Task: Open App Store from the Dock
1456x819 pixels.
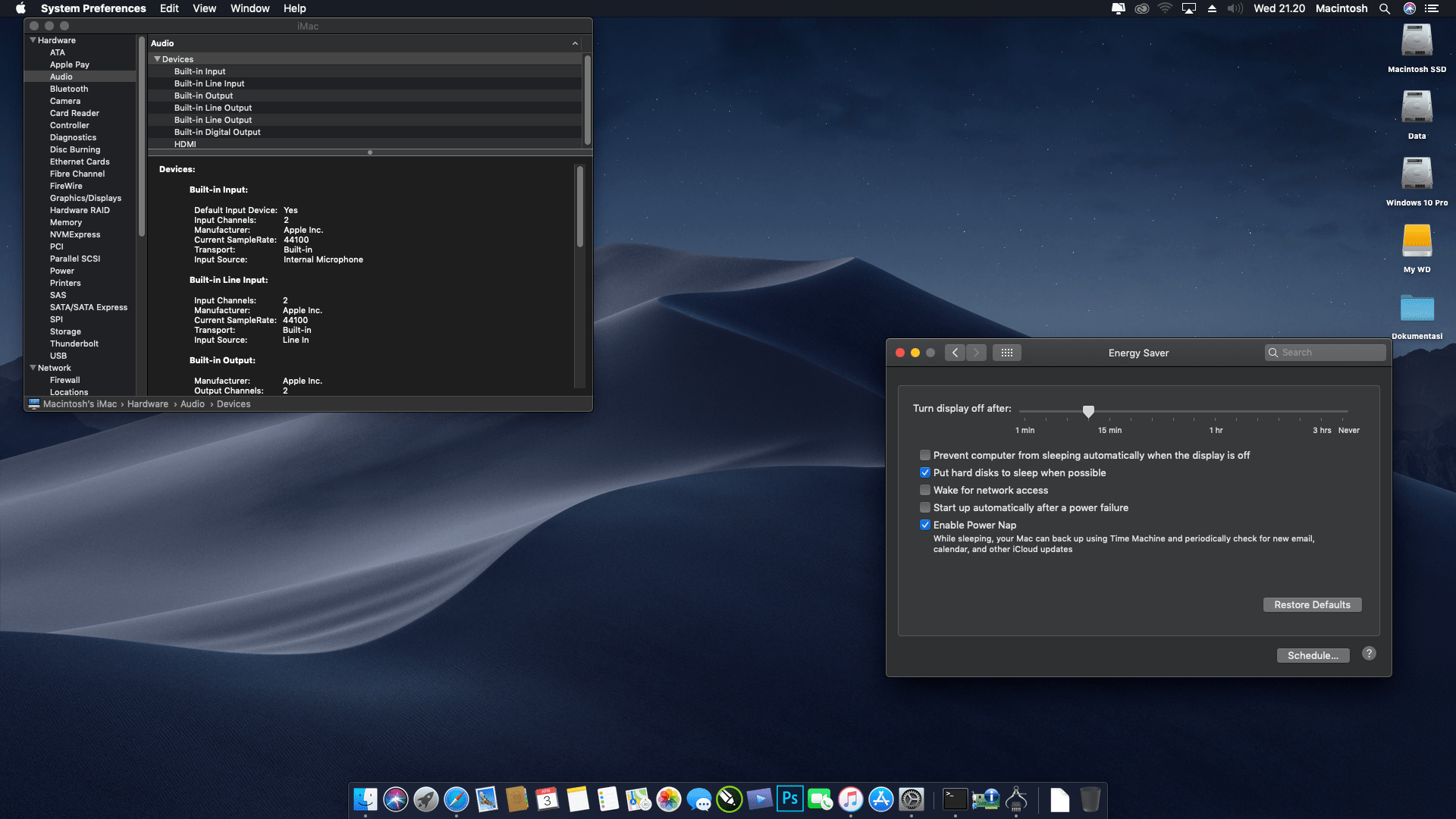Action: click(881, 799)
